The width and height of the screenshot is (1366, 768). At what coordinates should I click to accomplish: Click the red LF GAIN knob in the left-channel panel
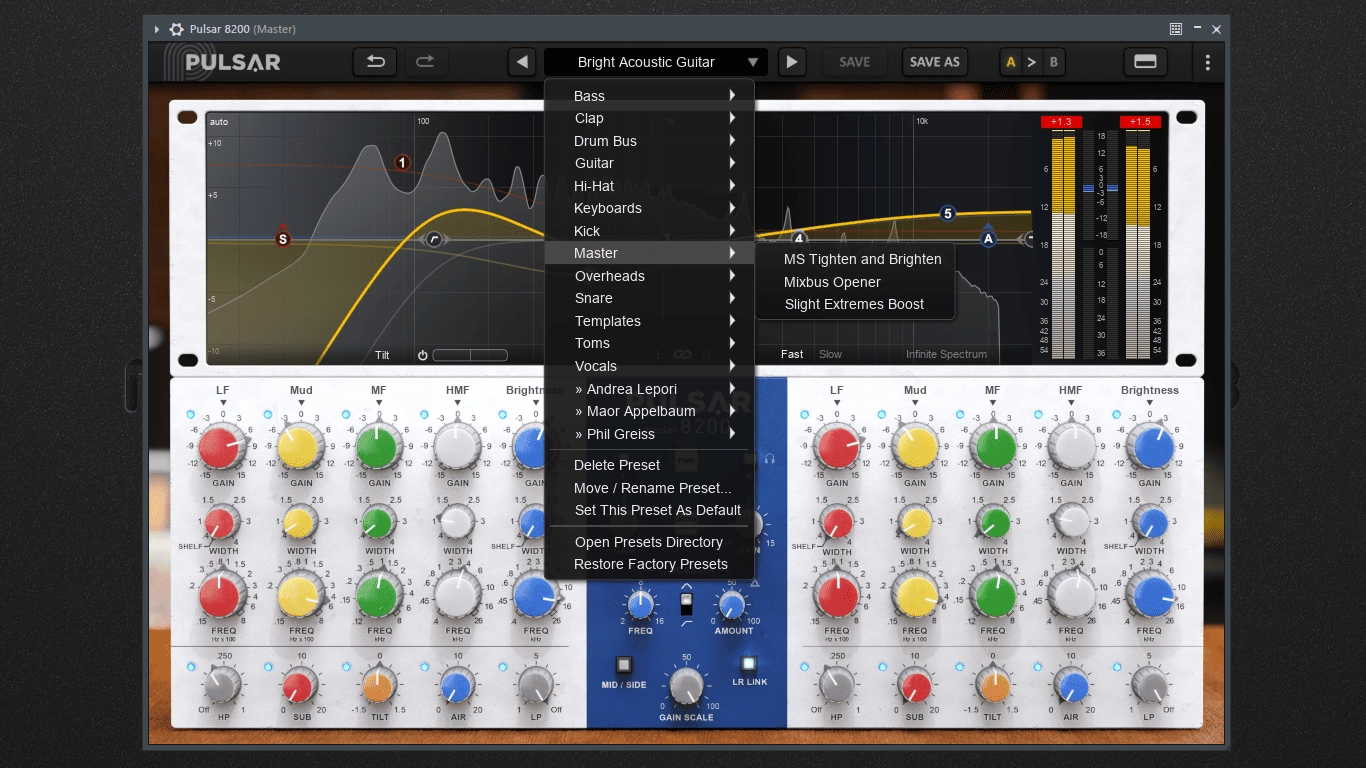219,448
